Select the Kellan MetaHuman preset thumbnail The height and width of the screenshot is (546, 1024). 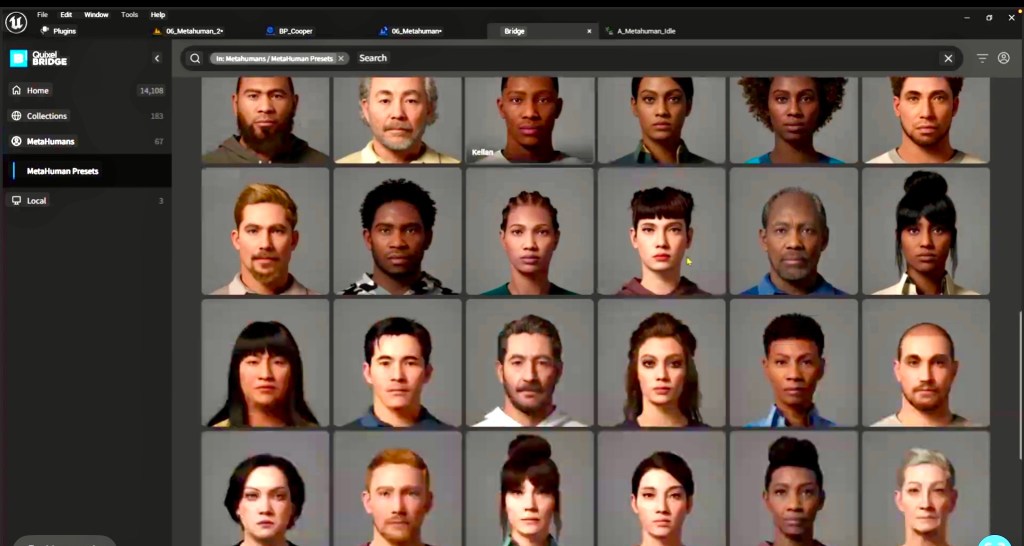(529, 120)
